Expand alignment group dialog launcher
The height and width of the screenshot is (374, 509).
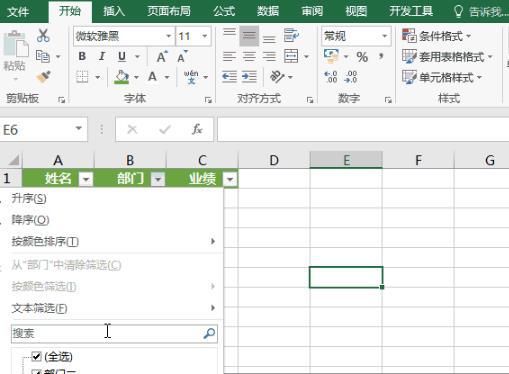pos(310,100)
